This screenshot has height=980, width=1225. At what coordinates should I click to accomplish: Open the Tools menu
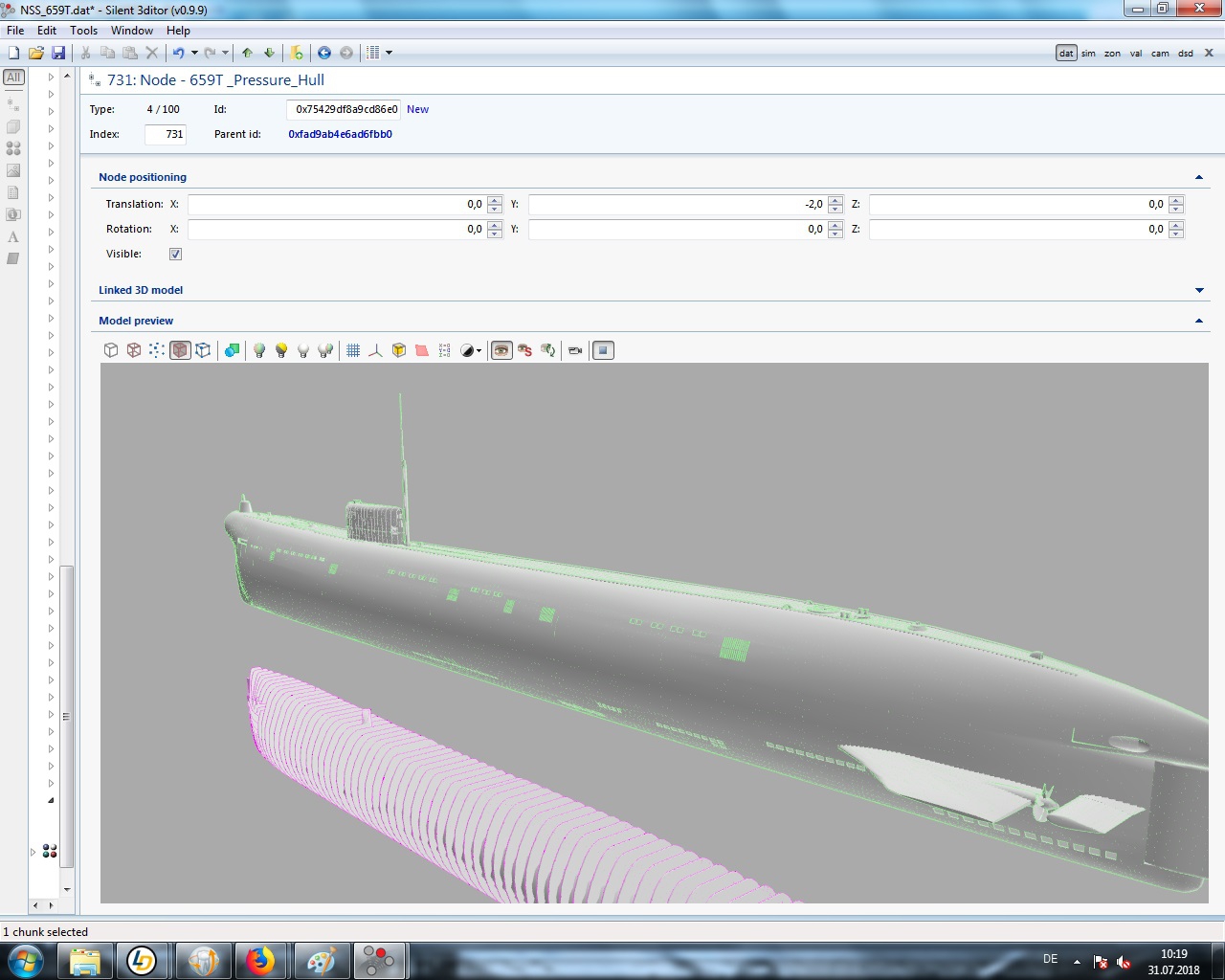click(83, 31)
